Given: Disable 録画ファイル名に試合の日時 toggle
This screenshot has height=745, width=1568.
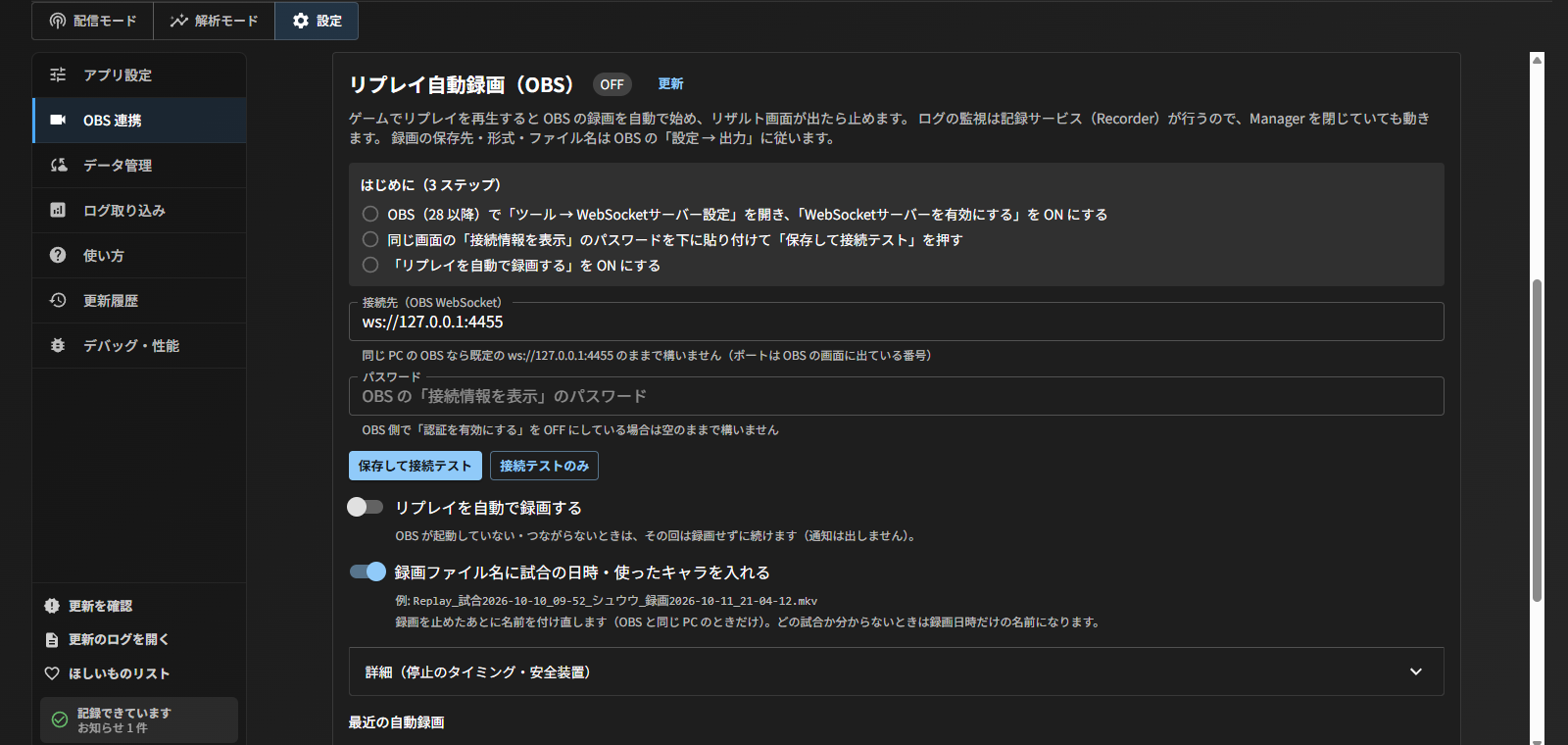Looking at the screenshot, I should (x=368, y=571).
